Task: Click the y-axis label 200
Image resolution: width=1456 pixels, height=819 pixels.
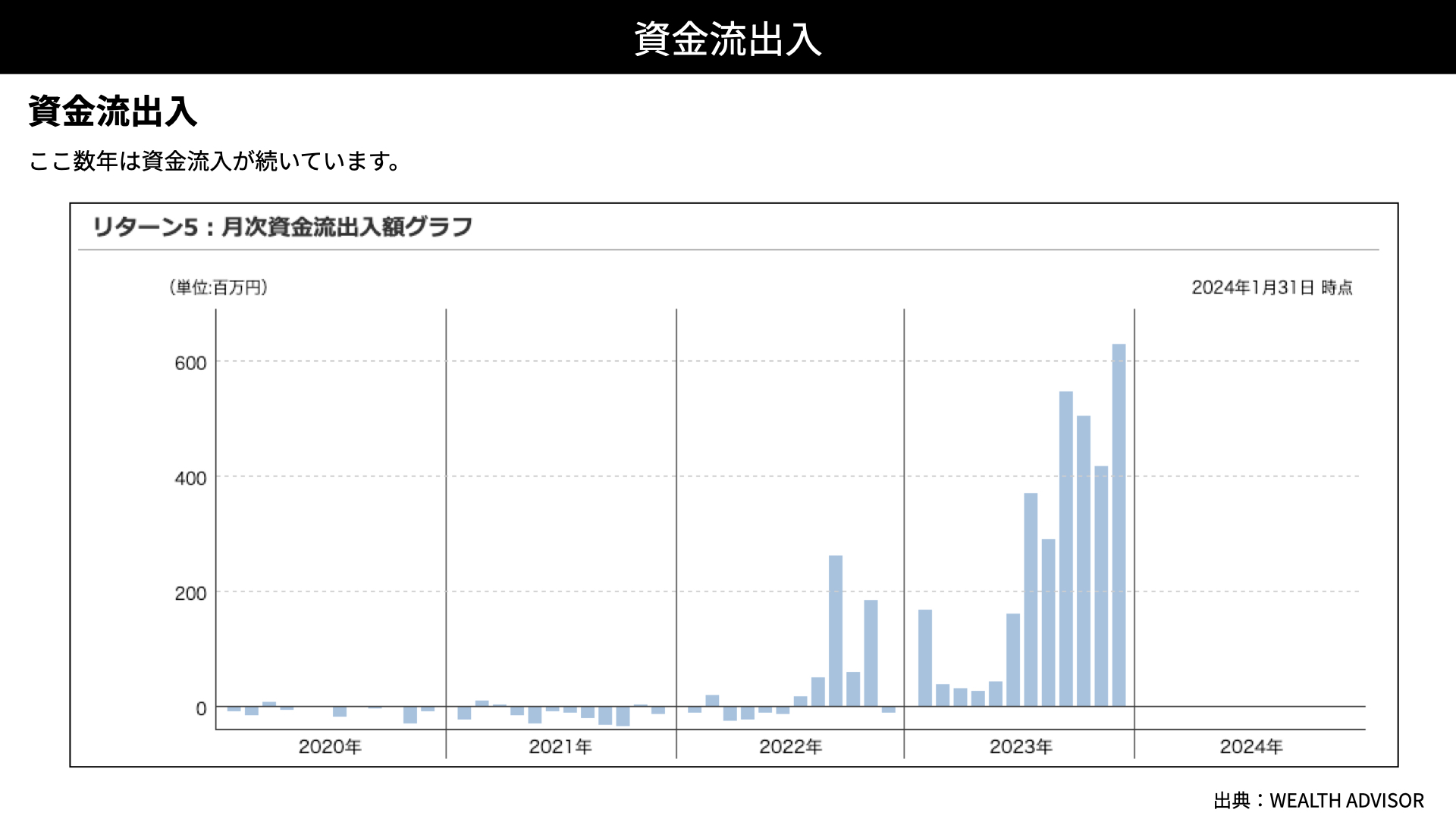Action: click(190, 594)
